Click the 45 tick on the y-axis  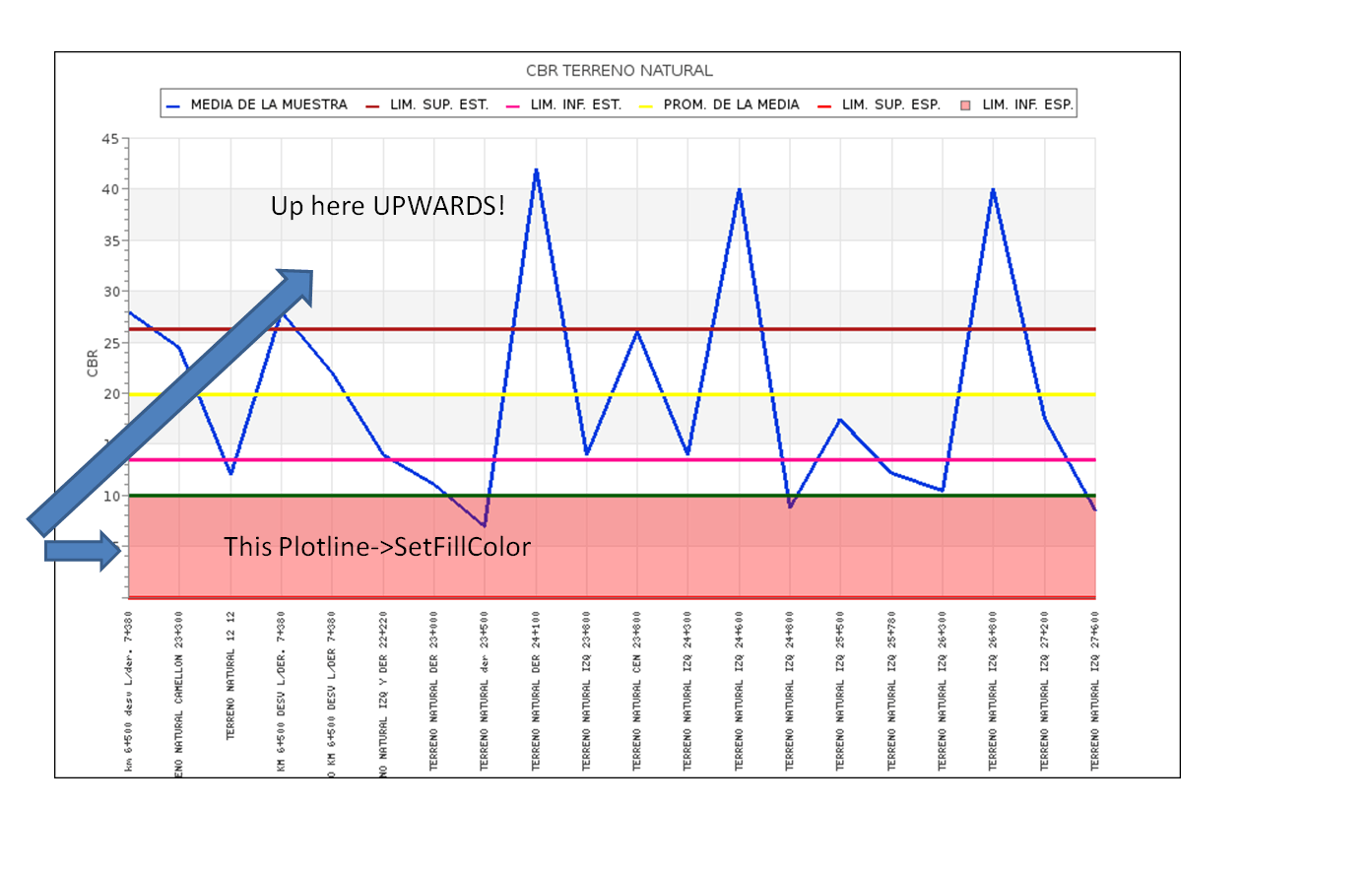coord(110,139)
